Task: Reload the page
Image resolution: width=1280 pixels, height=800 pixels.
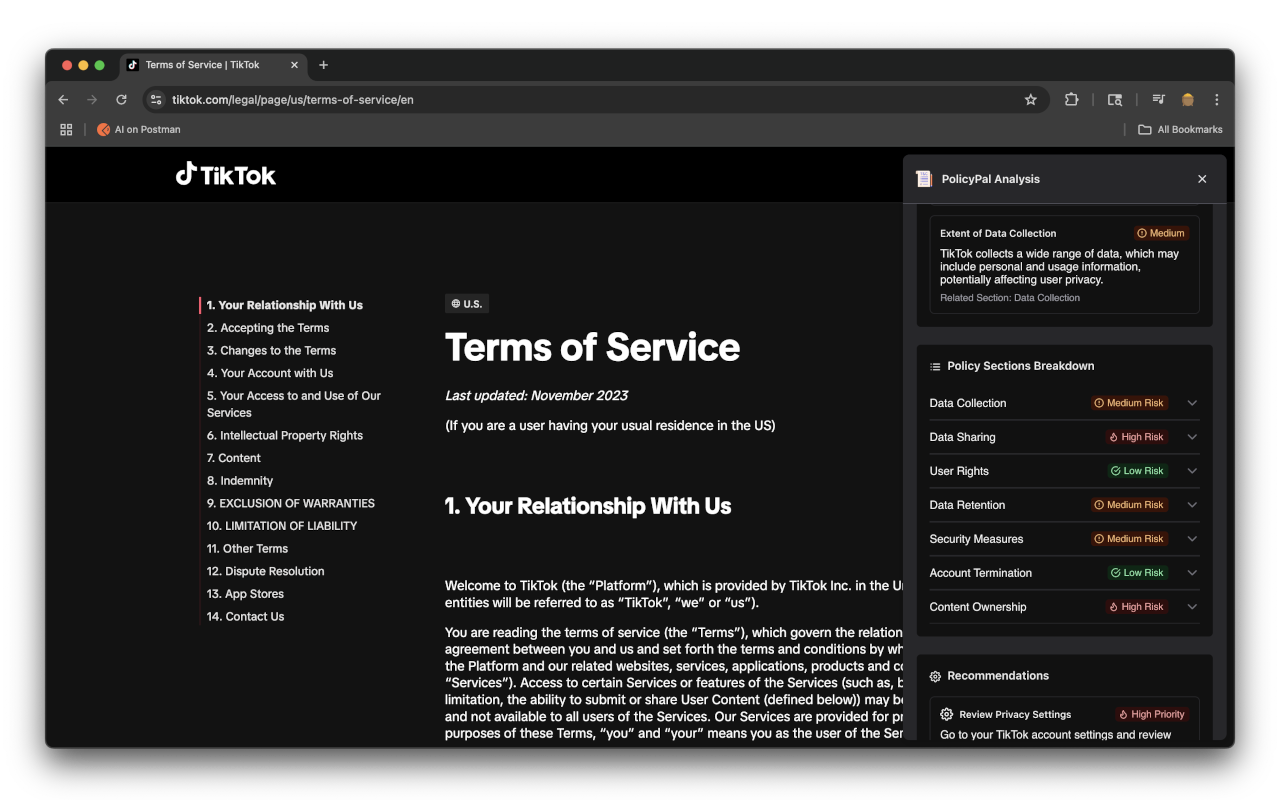Action: tap(121, 100)
